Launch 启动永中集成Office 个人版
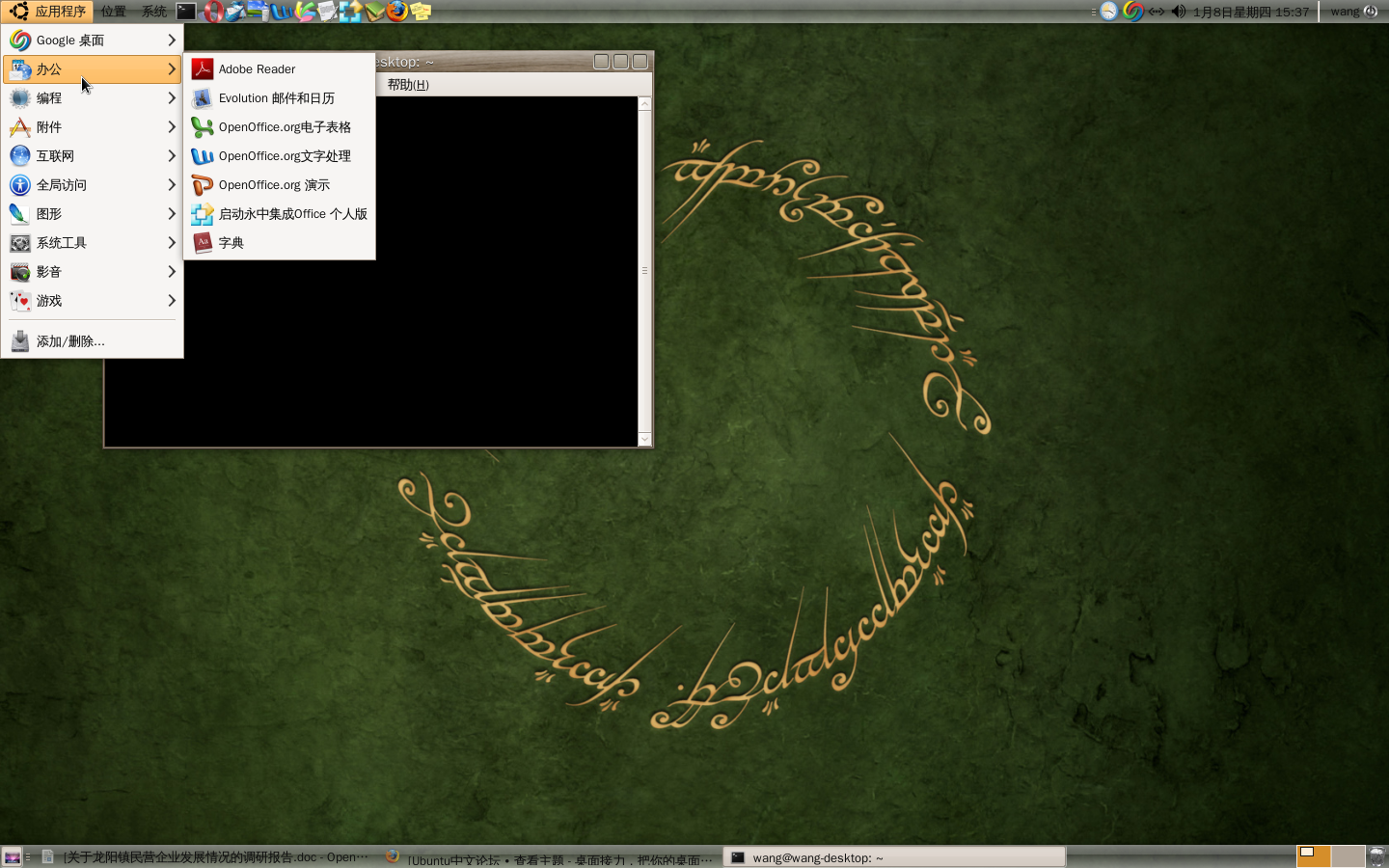 tap(279, 214)
